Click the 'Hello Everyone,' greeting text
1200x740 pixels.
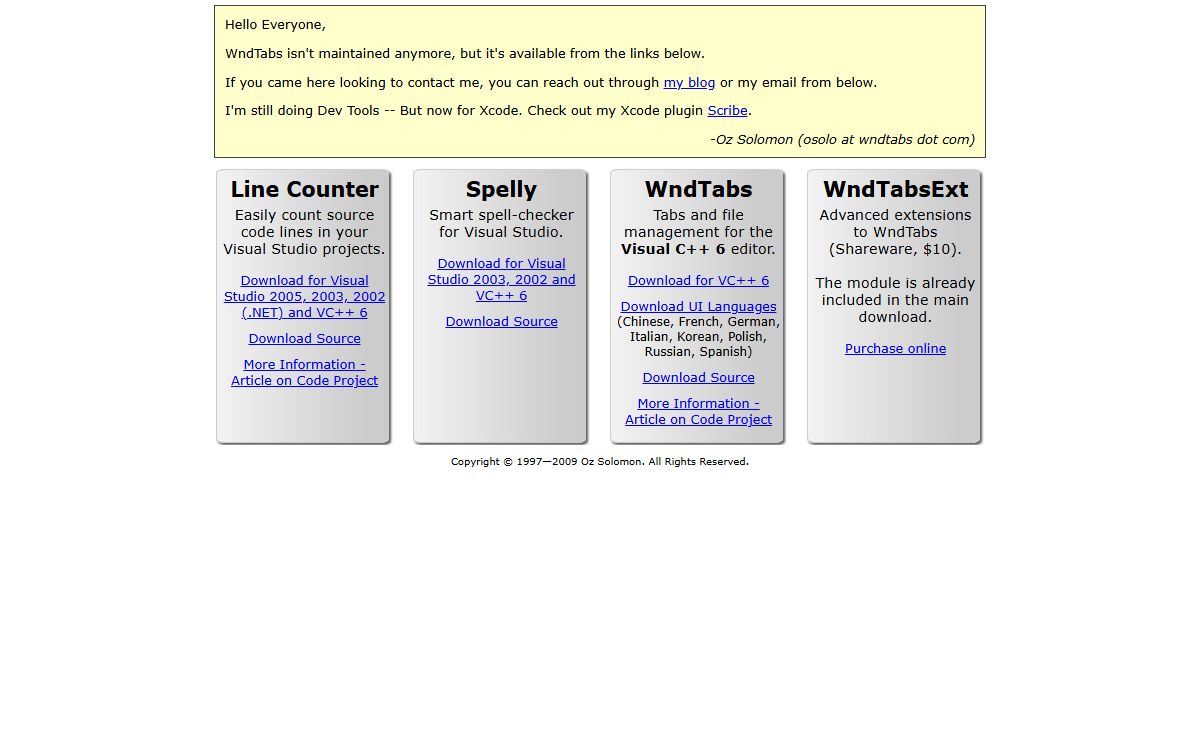pyautogui.click(x=275, y=24)
